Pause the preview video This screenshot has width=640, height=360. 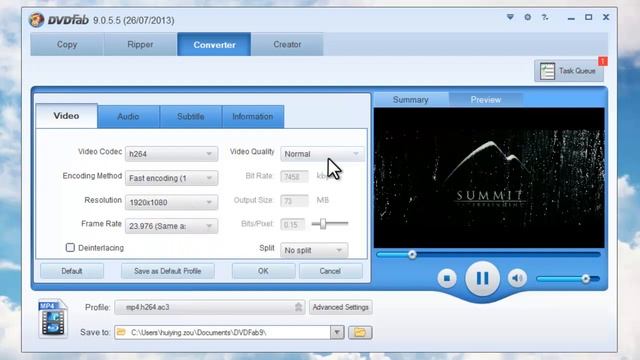pyautogui.click(x=482, y=278)
